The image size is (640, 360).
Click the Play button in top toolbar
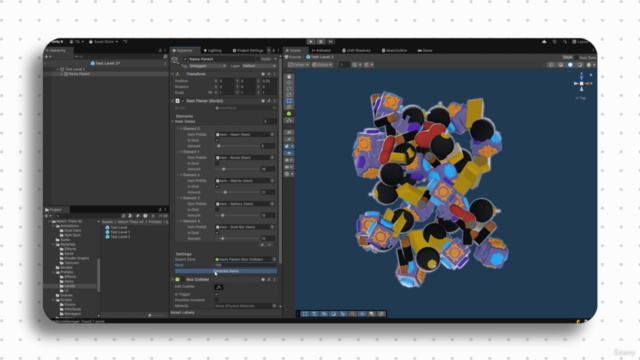(311, 42)
